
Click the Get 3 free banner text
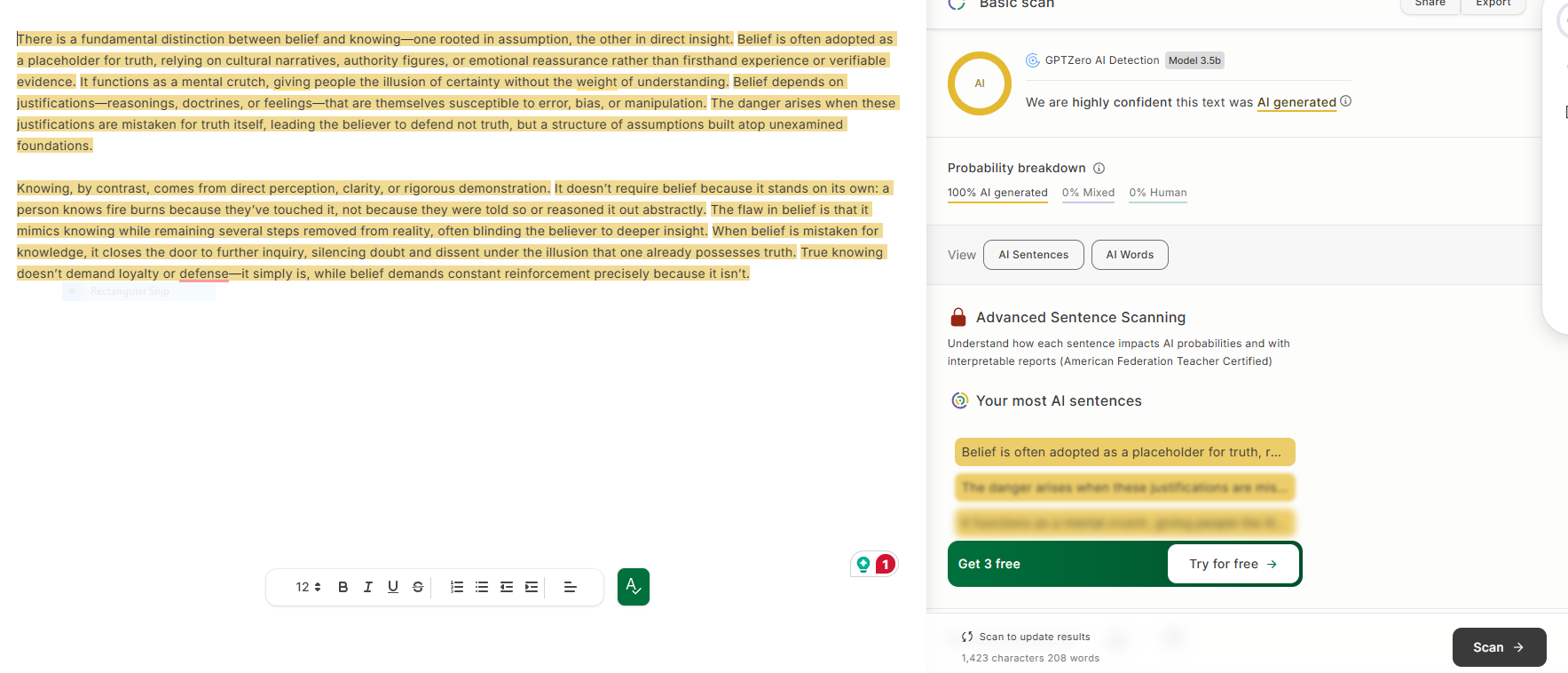989,564
